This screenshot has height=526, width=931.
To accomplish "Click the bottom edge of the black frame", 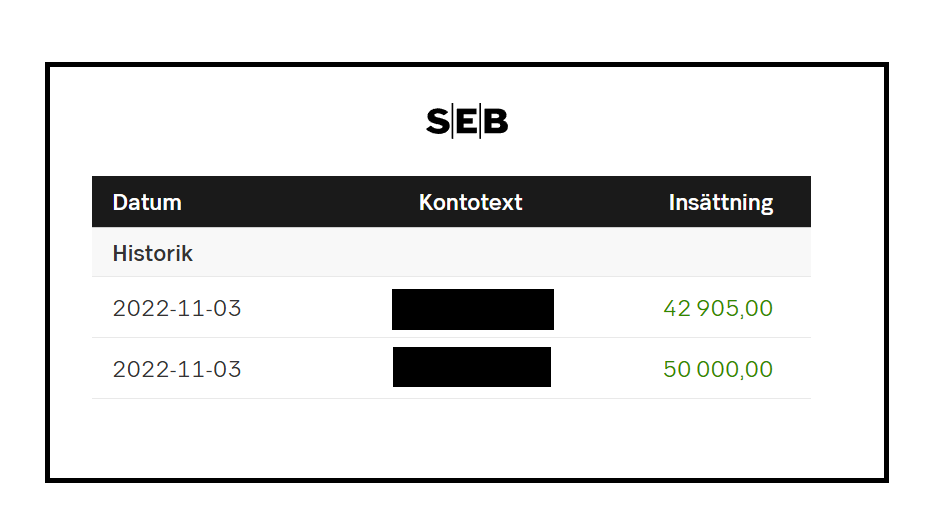I will tap(466, 479).
